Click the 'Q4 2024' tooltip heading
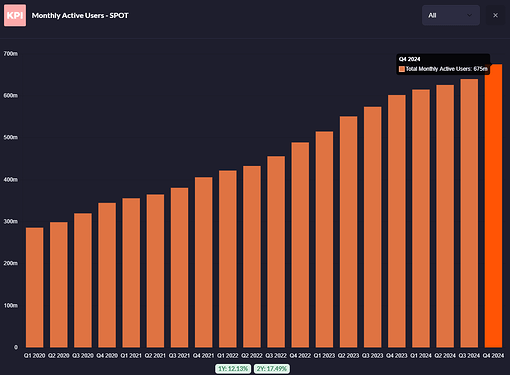 tap(409, 59)
